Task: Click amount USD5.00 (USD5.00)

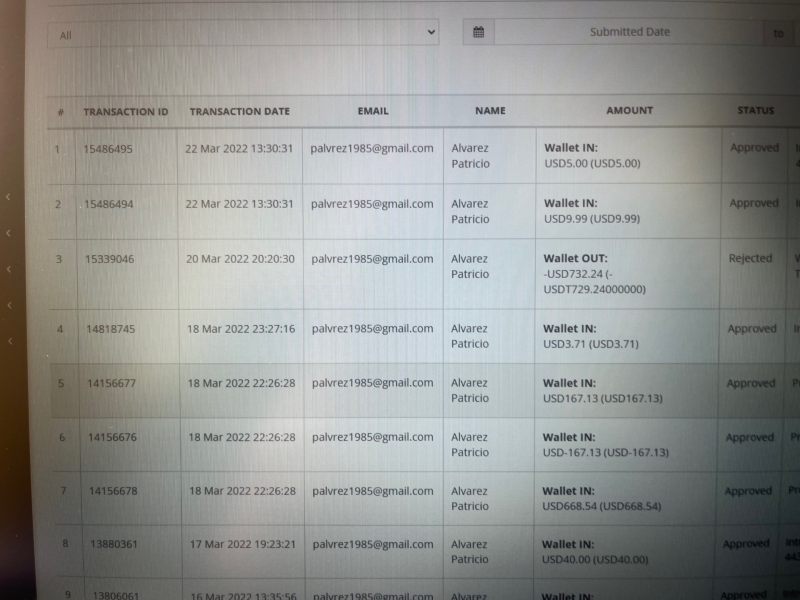Action: tap(592, 163)
